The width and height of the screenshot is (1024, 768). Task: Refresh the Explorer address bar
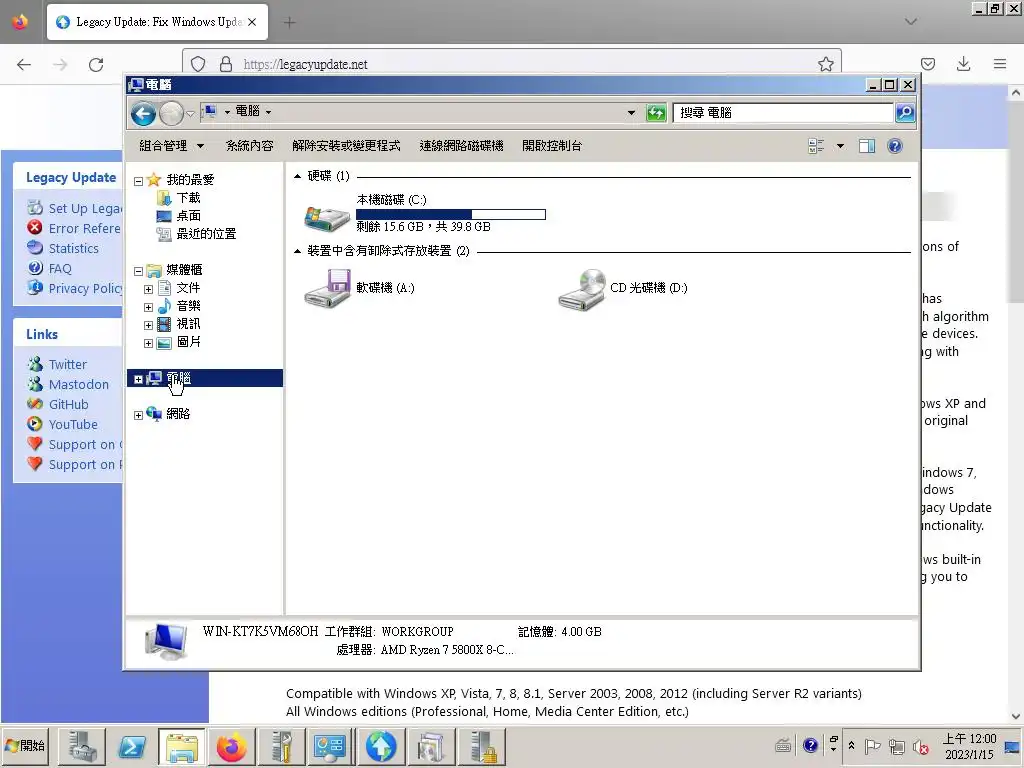coord(656,113)
